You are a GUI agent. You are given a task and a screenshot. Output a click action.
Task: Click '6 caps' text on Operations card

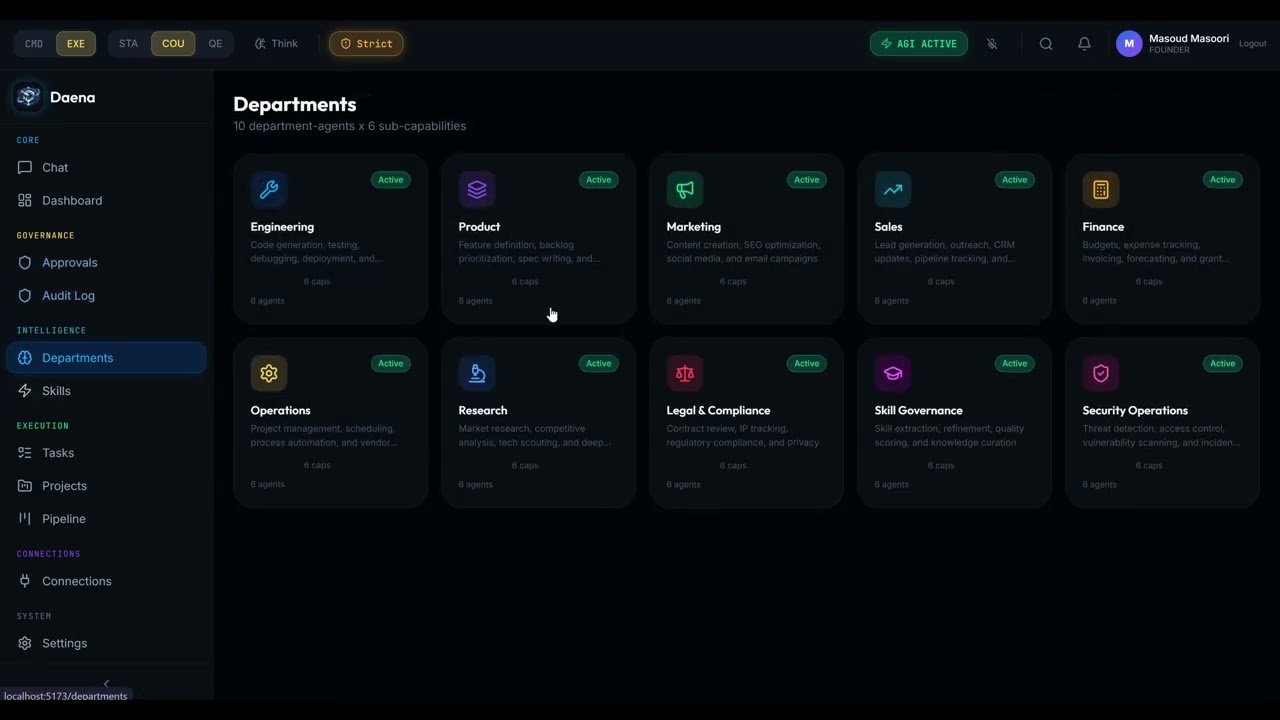tap(317, 466)
